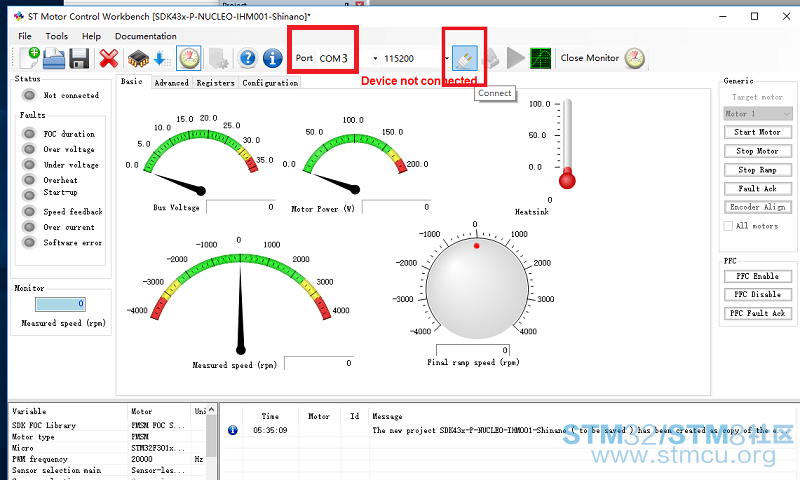This screenshot has height=480, width=800.
Task: Switch to the Configuration tab
Action: [x=270, y=83]
